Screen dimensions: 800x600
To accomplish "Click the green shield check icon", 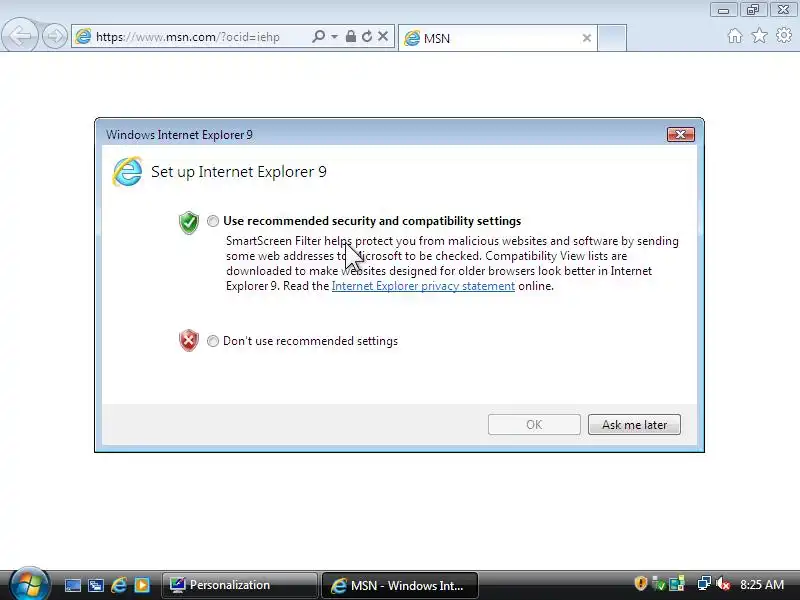I will (189, 222).
